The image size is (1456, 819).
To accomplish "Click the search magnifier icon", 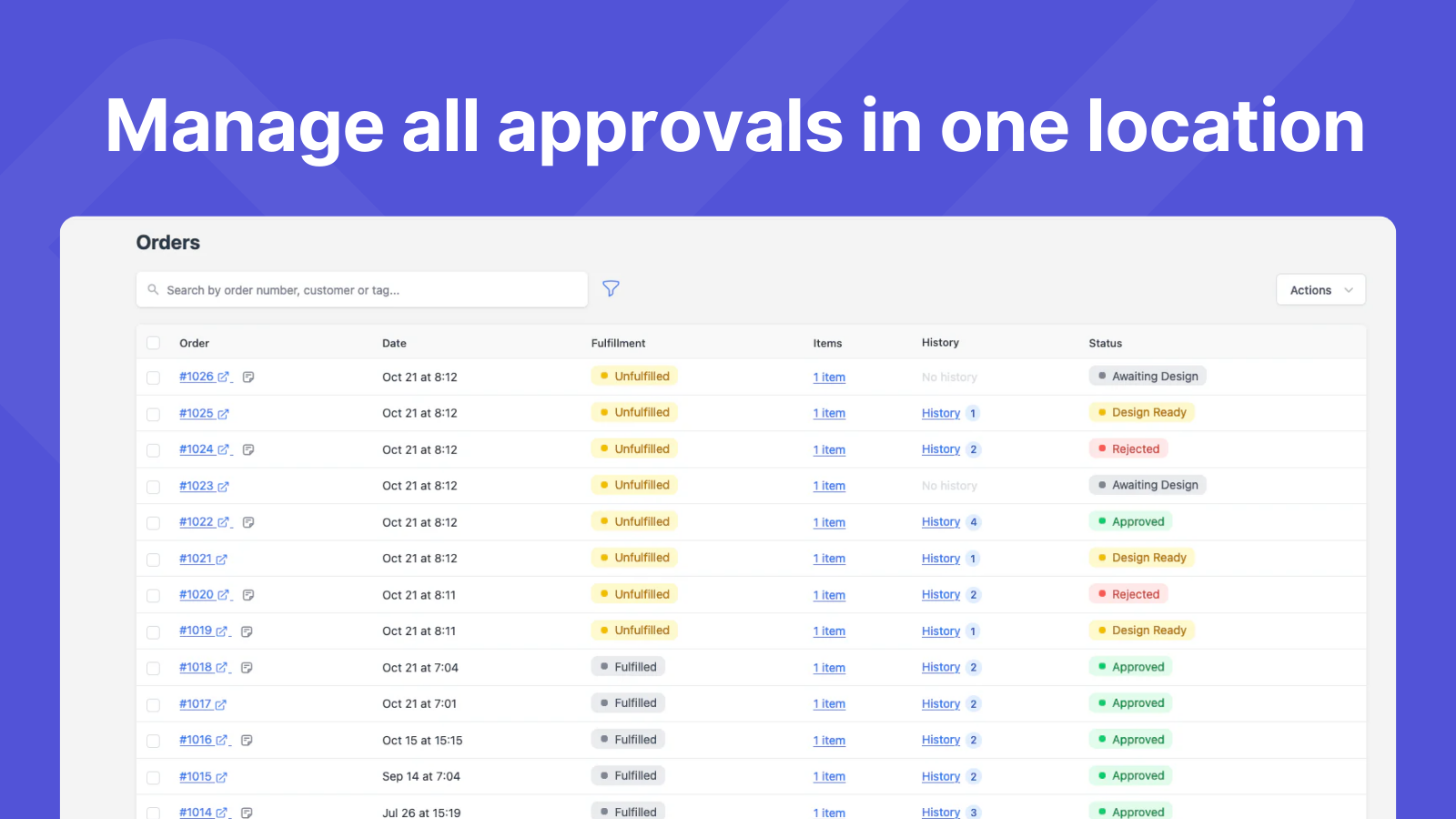I will [x=153, y=290].
